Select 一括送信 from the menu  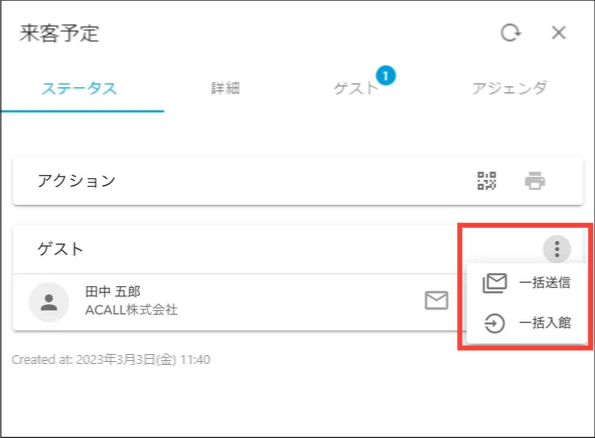click(x=527, y=282)
